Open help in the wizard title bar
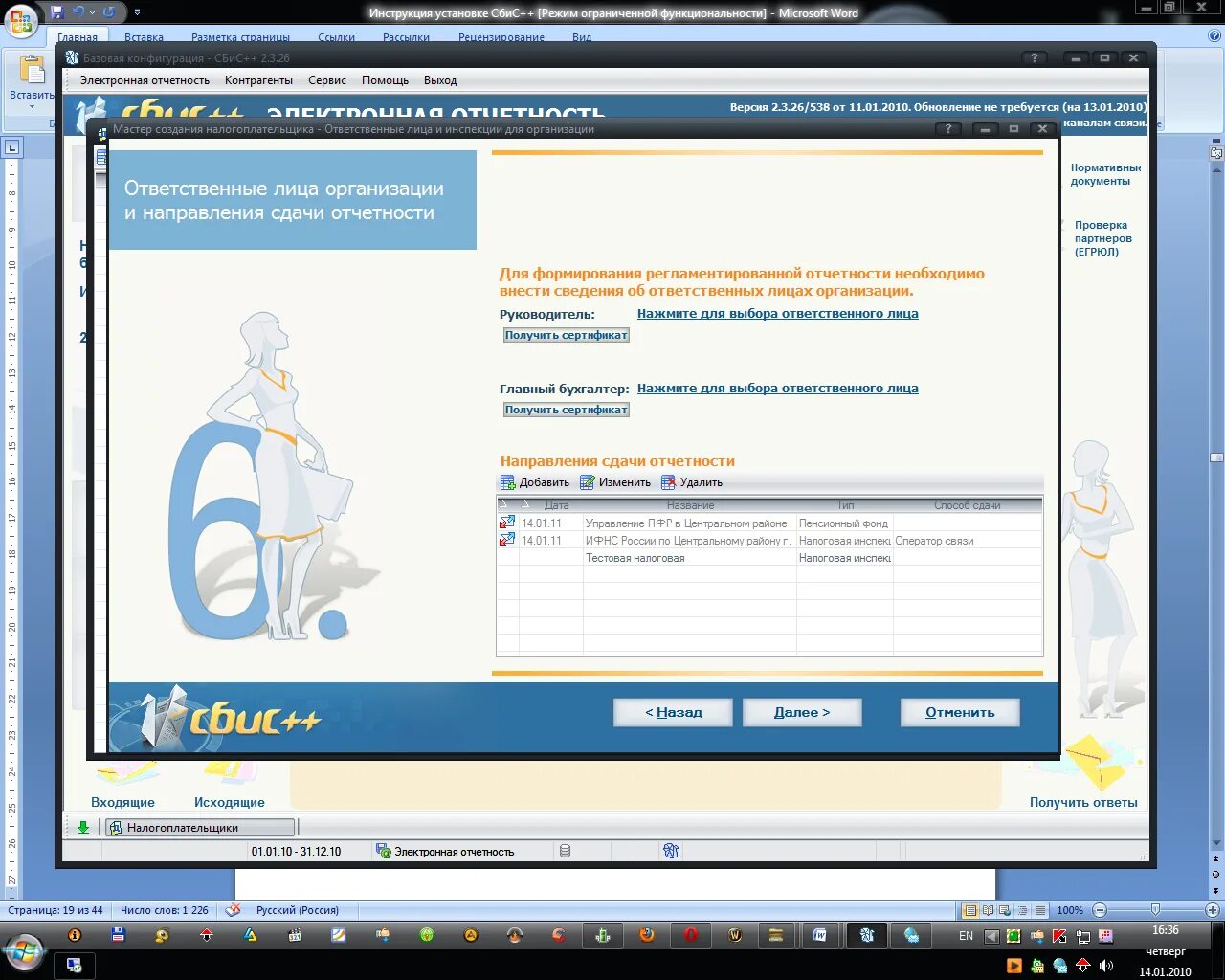1225x980 pixels. pyautogui.click(x=948, y=129)
